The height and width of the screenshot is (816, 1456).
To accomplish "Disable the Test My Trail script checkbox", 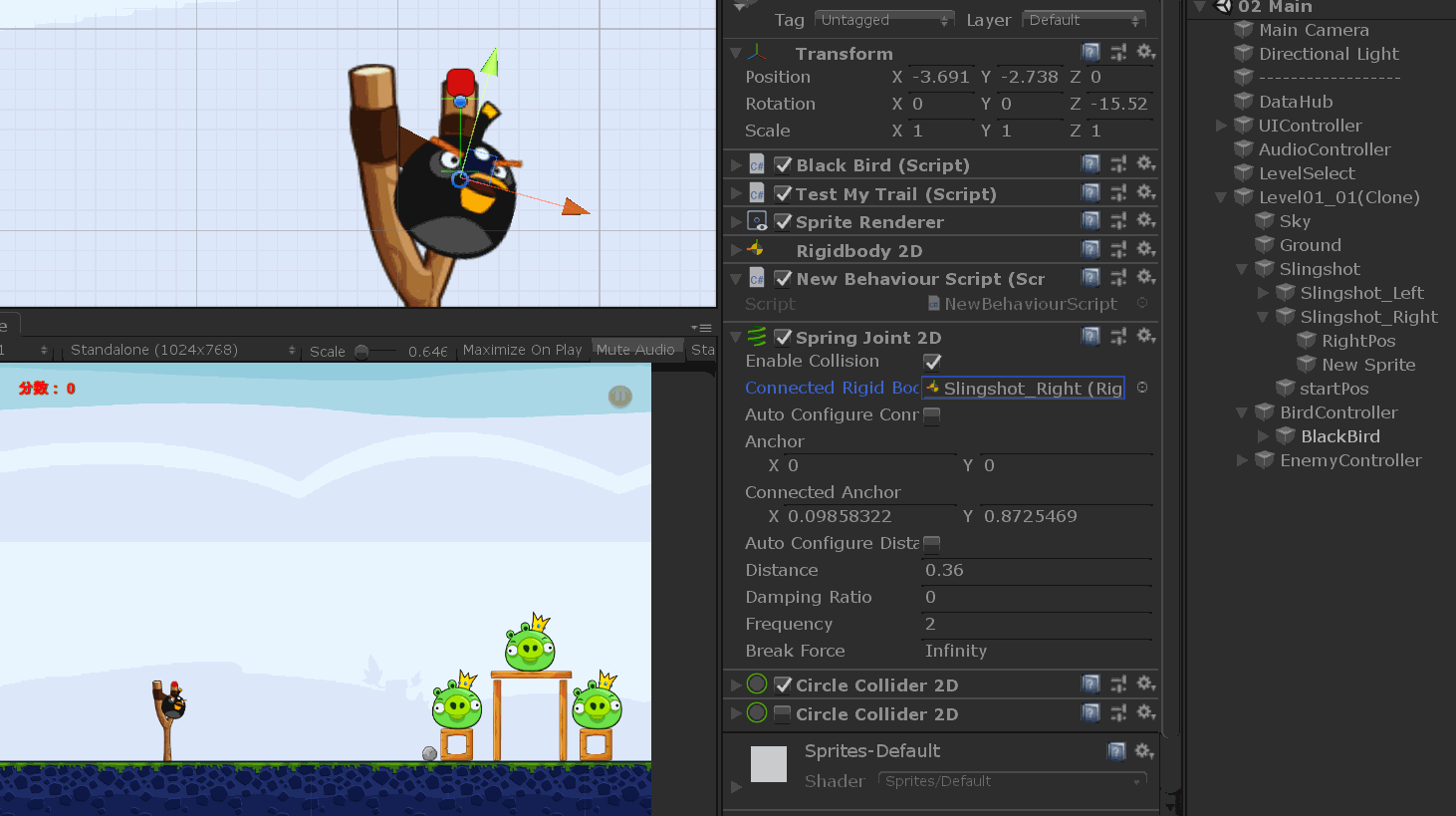I will click(783, 193).
